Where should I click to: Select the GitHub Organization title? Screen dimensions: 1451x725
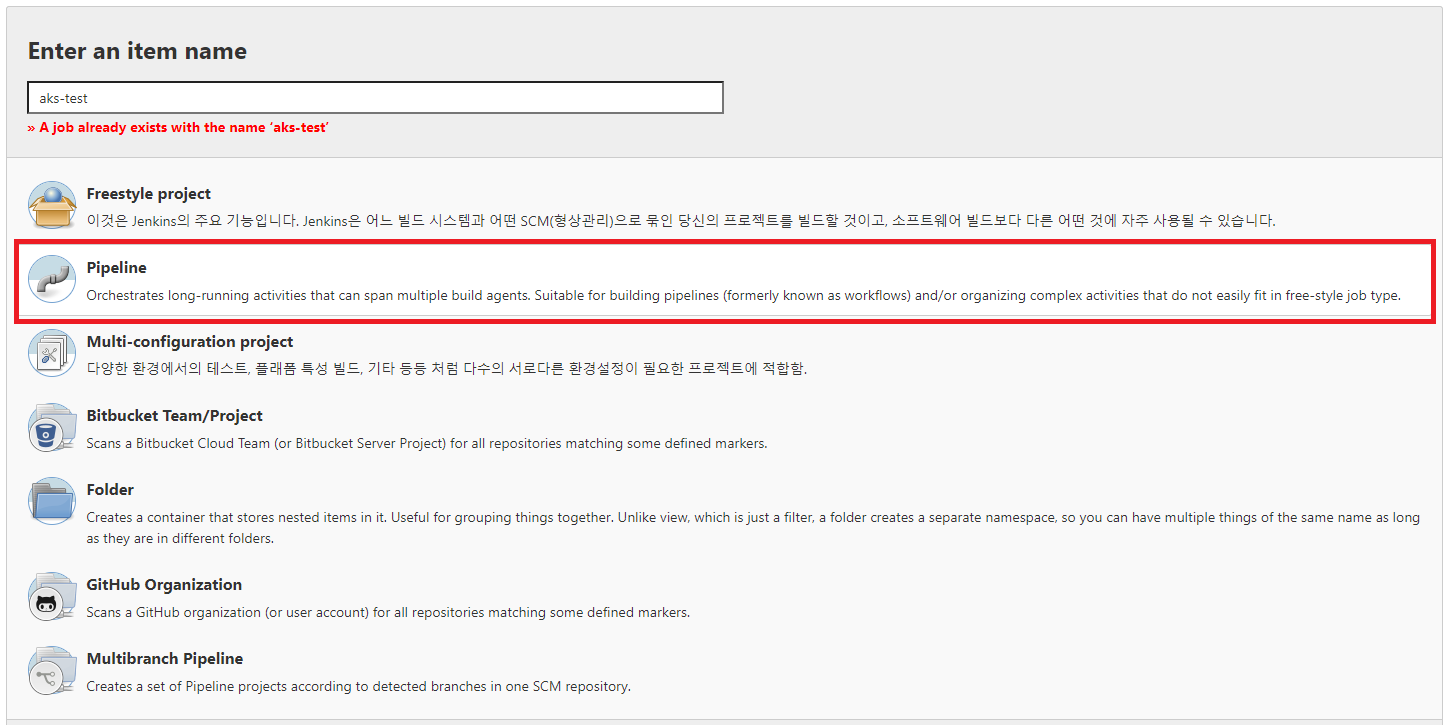(x=164, y=585)
